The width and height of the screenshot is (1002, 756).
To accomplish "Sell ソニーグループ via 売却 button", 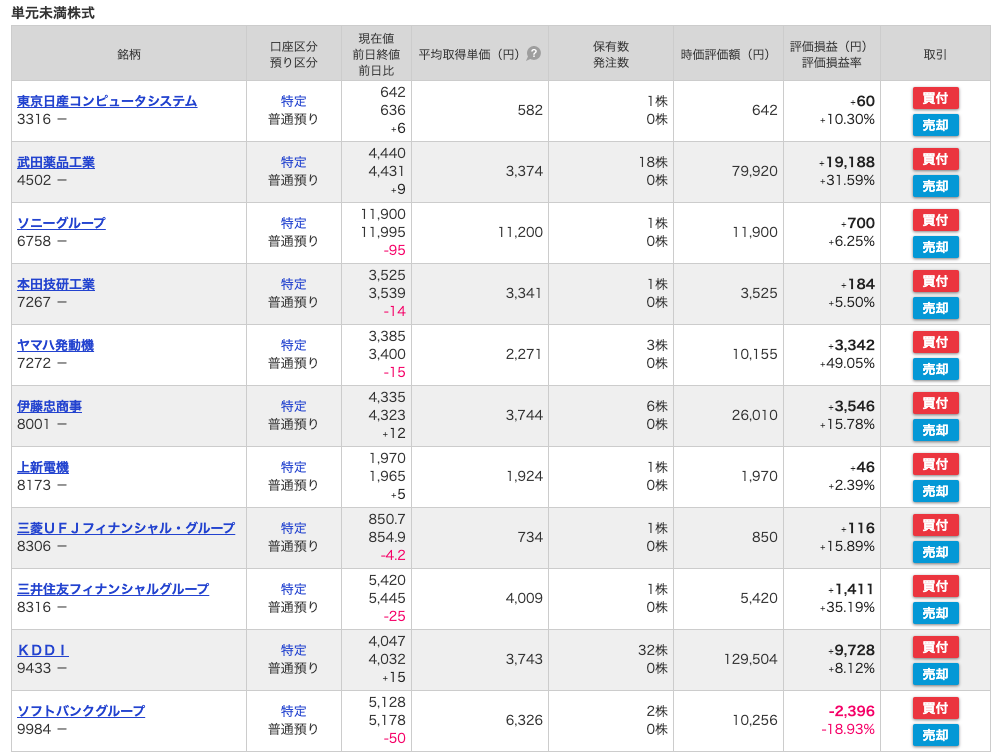I will (935, 247).
